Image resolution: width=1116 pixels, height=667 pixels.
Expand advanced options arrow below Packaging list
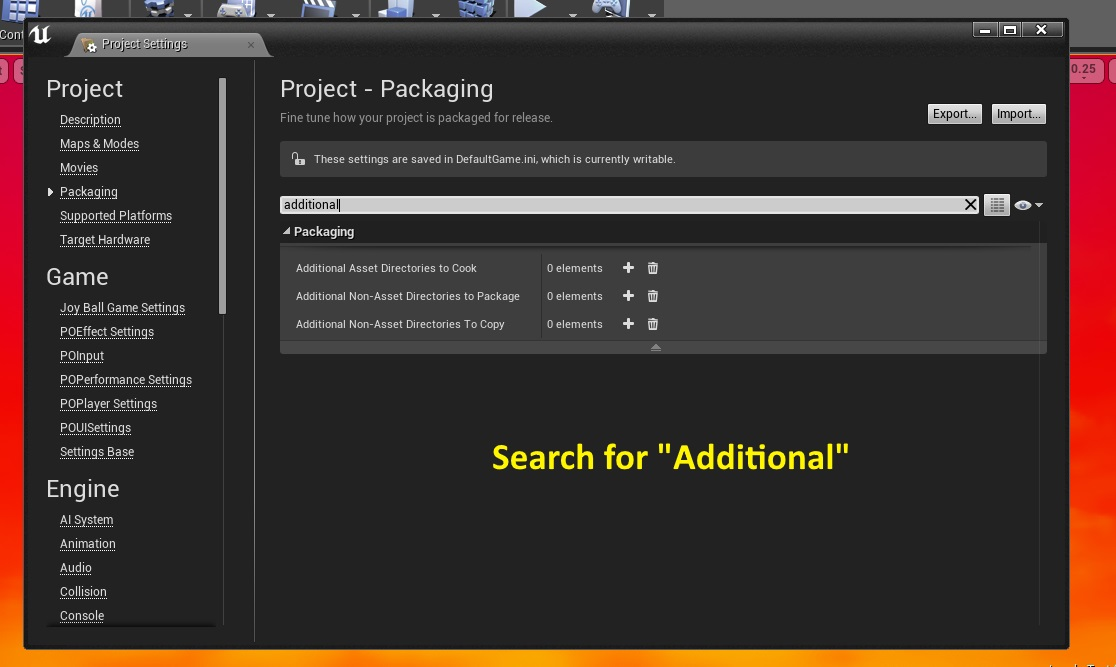point(656,347)
